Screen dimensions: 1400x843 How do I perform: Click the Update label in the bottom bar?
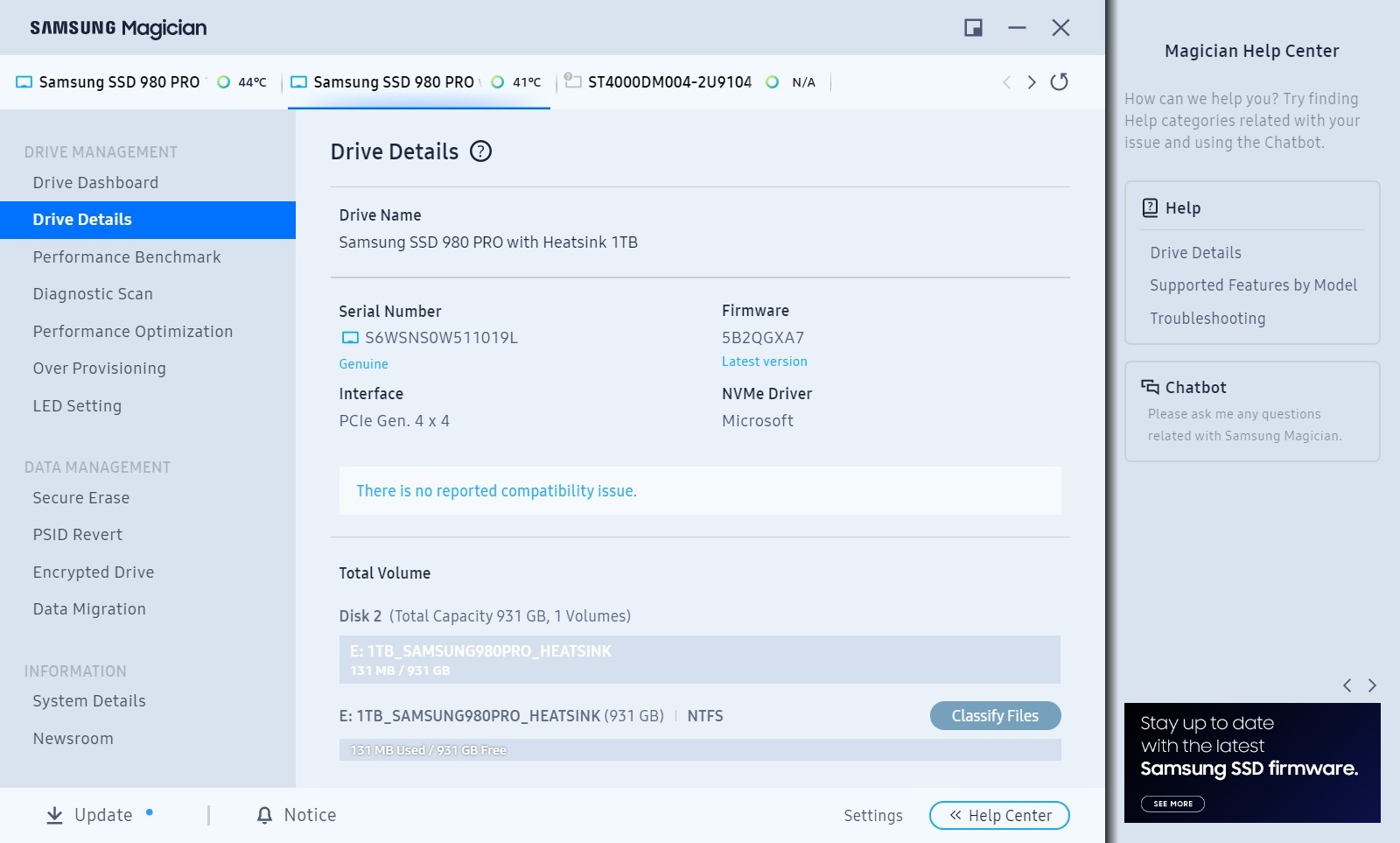(x=103, y=815)
